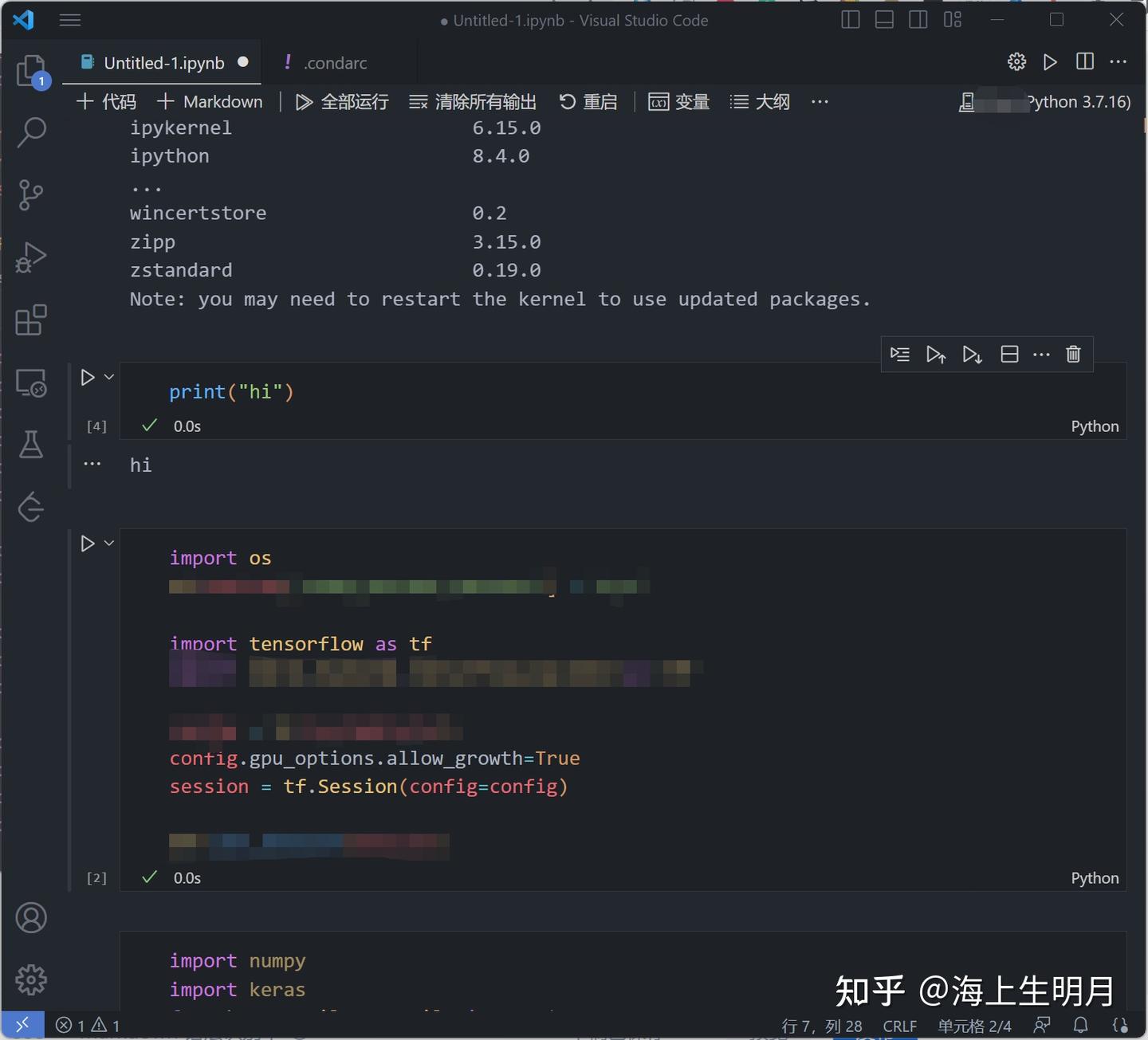
Task: Open the Run and Debug view
Action: click(x=32, y=257)
